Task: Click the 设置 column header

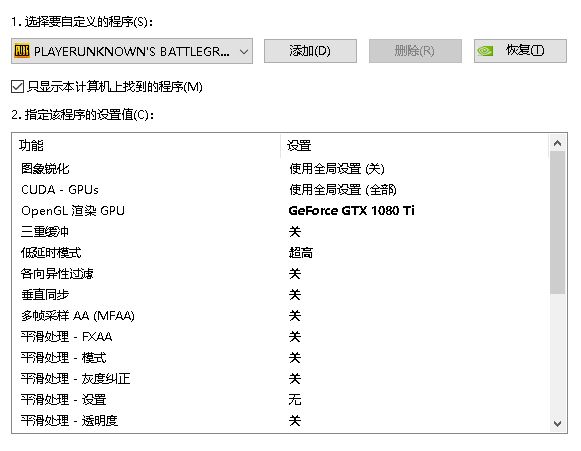Action: click(x=414, y=145)
